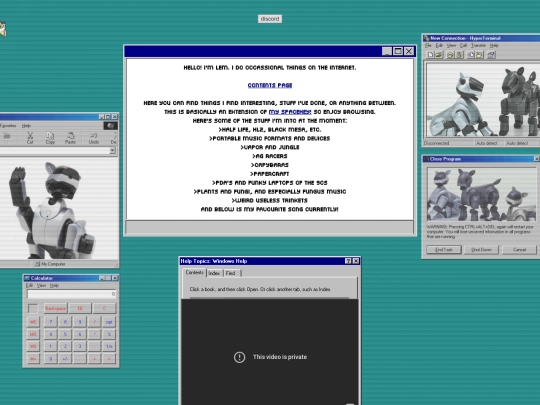Click End Task in Close Program dialog
The image size is (540, 405).
point(444,250)
